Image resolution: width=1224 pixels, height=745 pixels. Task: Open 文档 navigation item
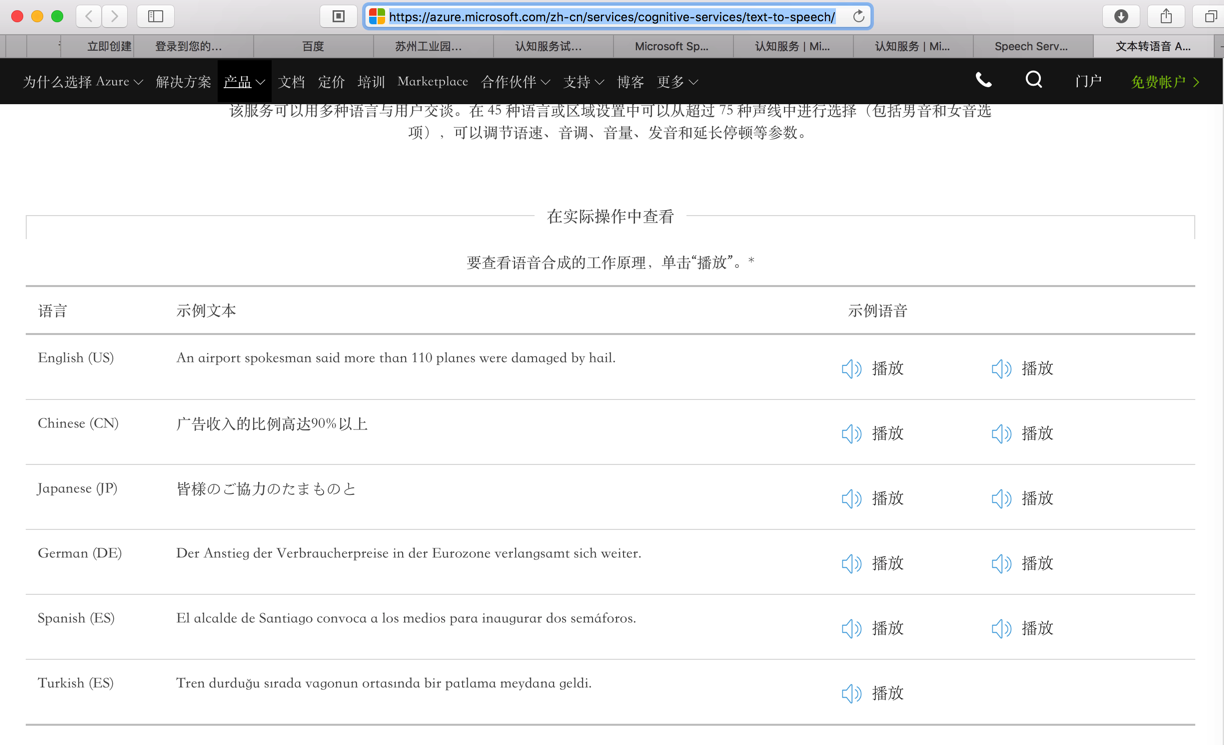pos(292,82)
